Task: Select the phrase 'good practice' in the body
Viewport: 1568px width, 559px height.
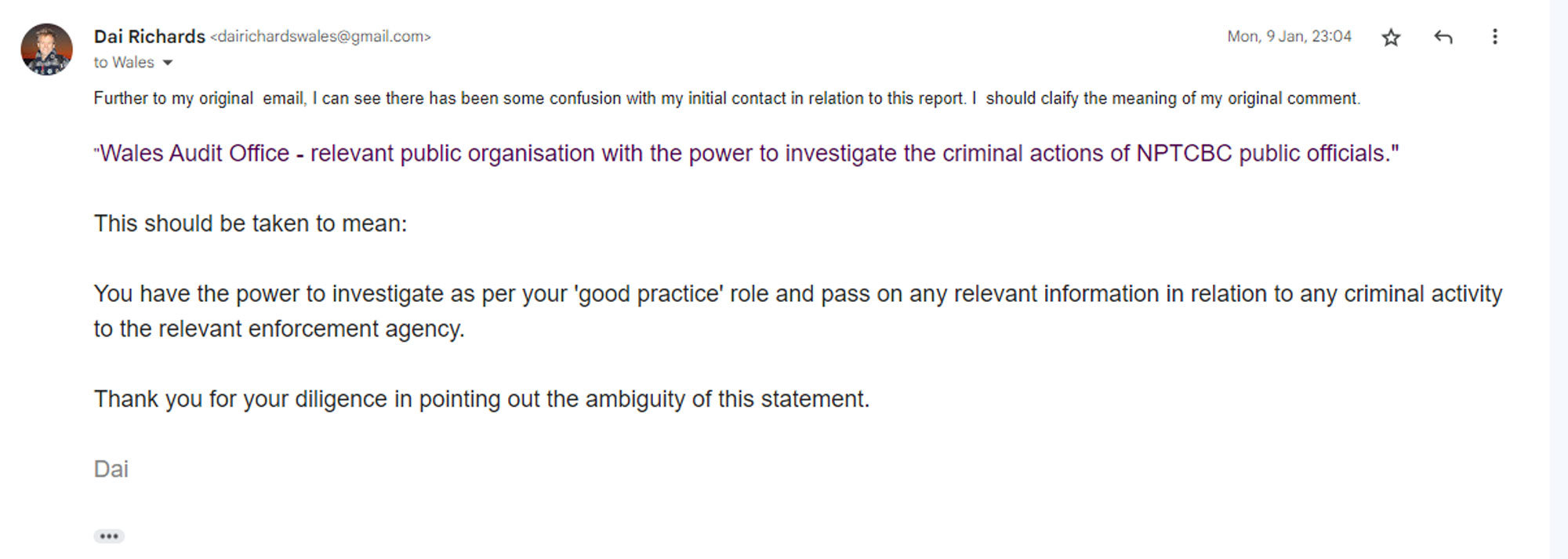Action: pos(648,294)
